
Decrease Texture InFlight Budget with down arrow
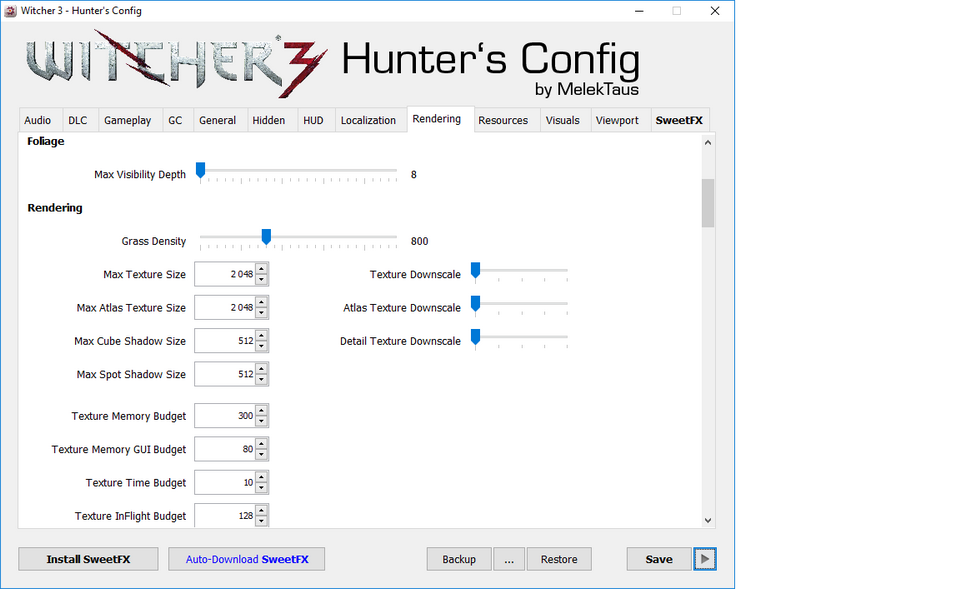(261, 521)
